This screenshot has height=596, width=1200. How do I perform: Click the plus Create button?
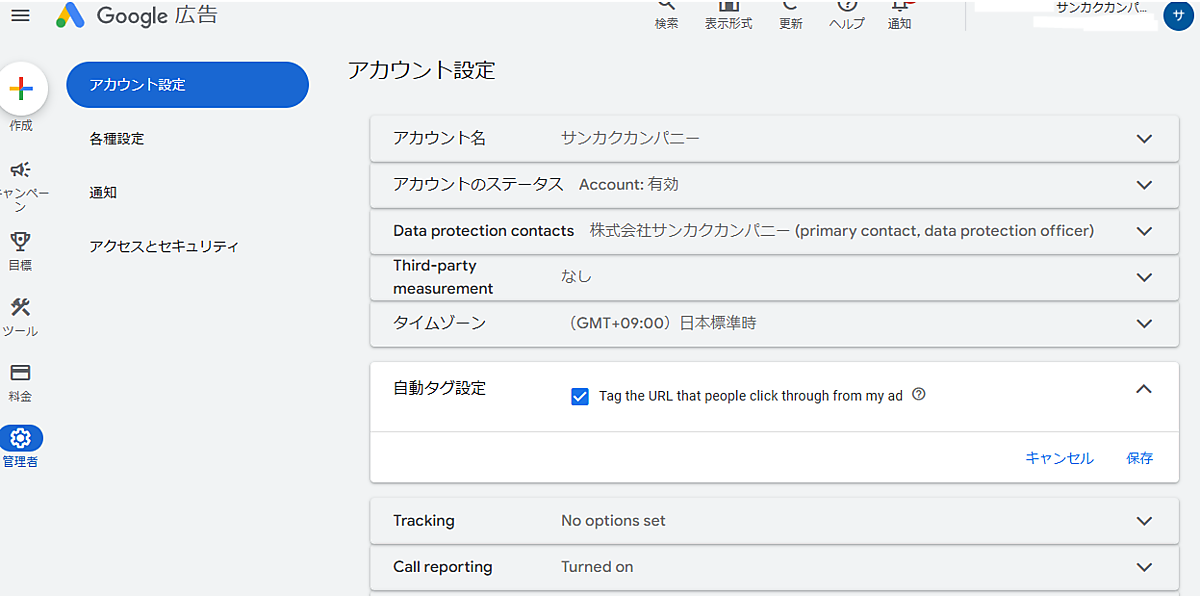coord(21,89)
